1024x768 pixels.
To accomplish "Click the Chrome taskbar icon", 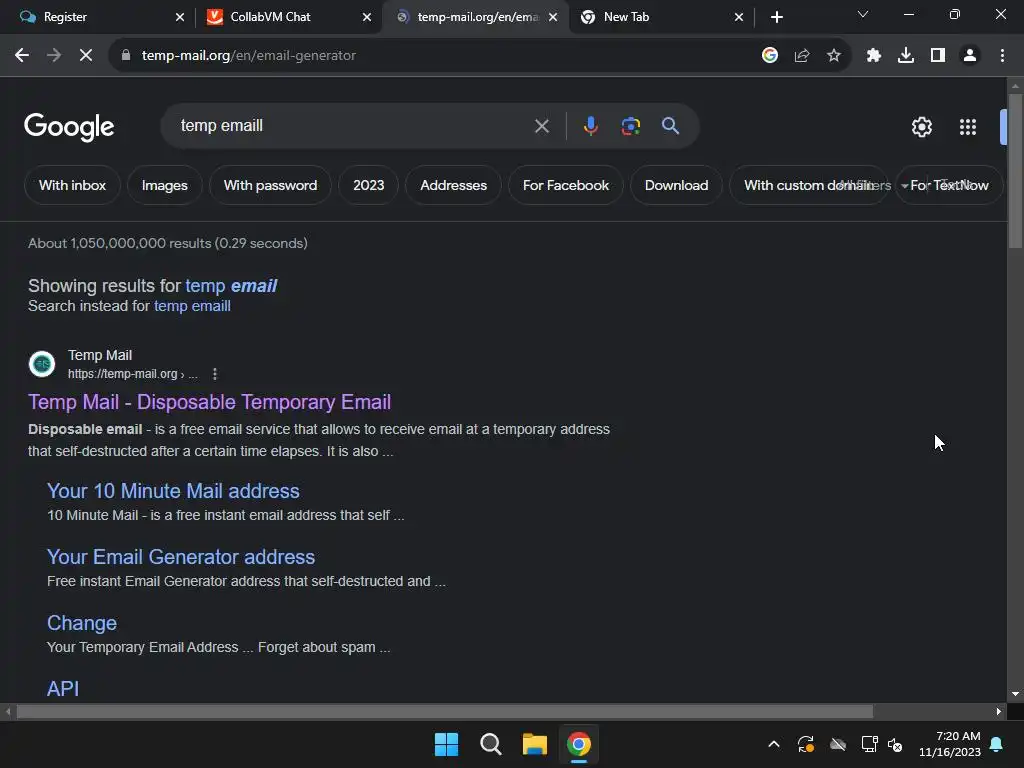I will pyautogui.click(x=579, y=744).
